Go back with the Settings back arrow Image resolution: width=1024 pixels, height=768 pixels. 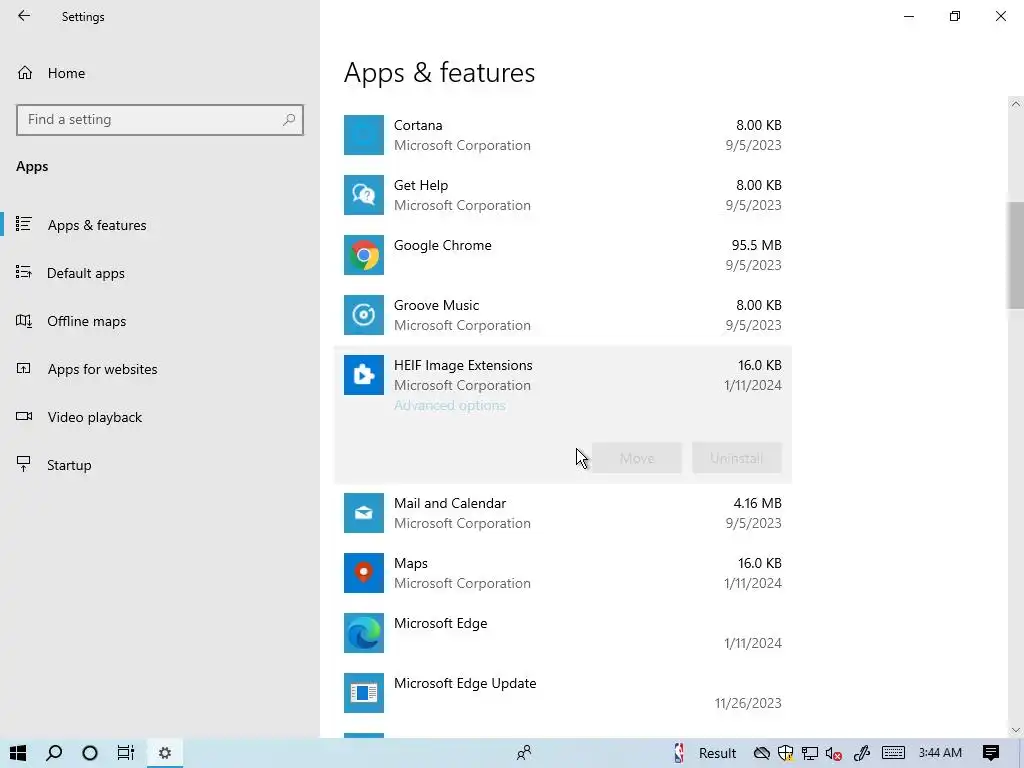pyautogui.click(x=24, y=16)
